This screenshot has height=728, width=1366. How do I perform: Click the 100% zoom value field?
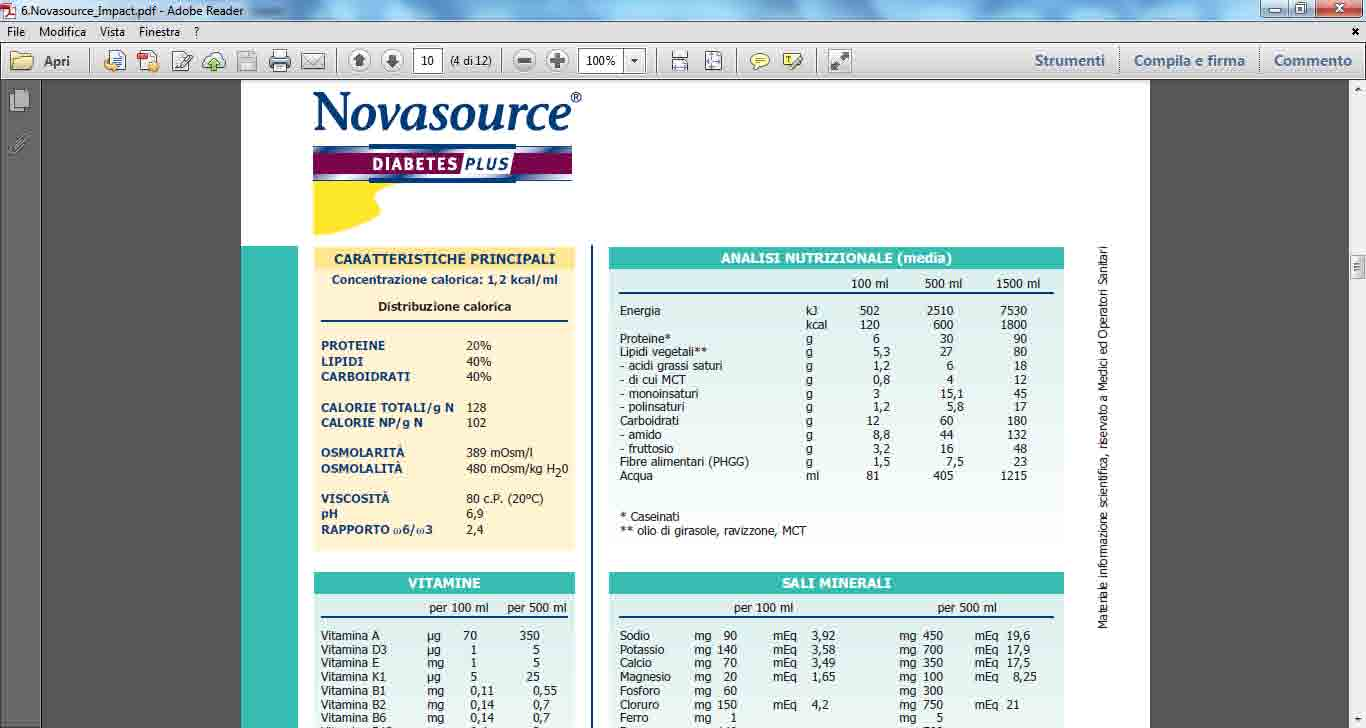601,61
